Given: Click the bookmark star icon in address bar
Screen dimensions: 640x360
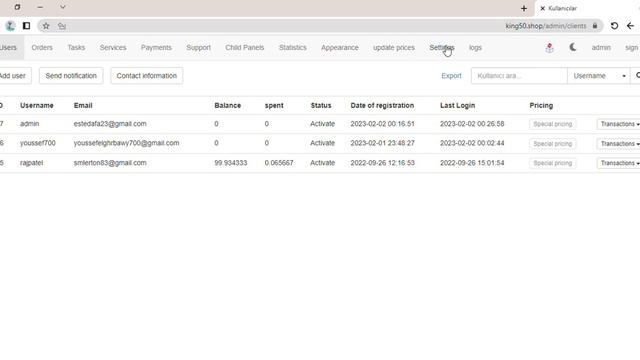Looking at the screenshot, I should click(x=46, y=26).
